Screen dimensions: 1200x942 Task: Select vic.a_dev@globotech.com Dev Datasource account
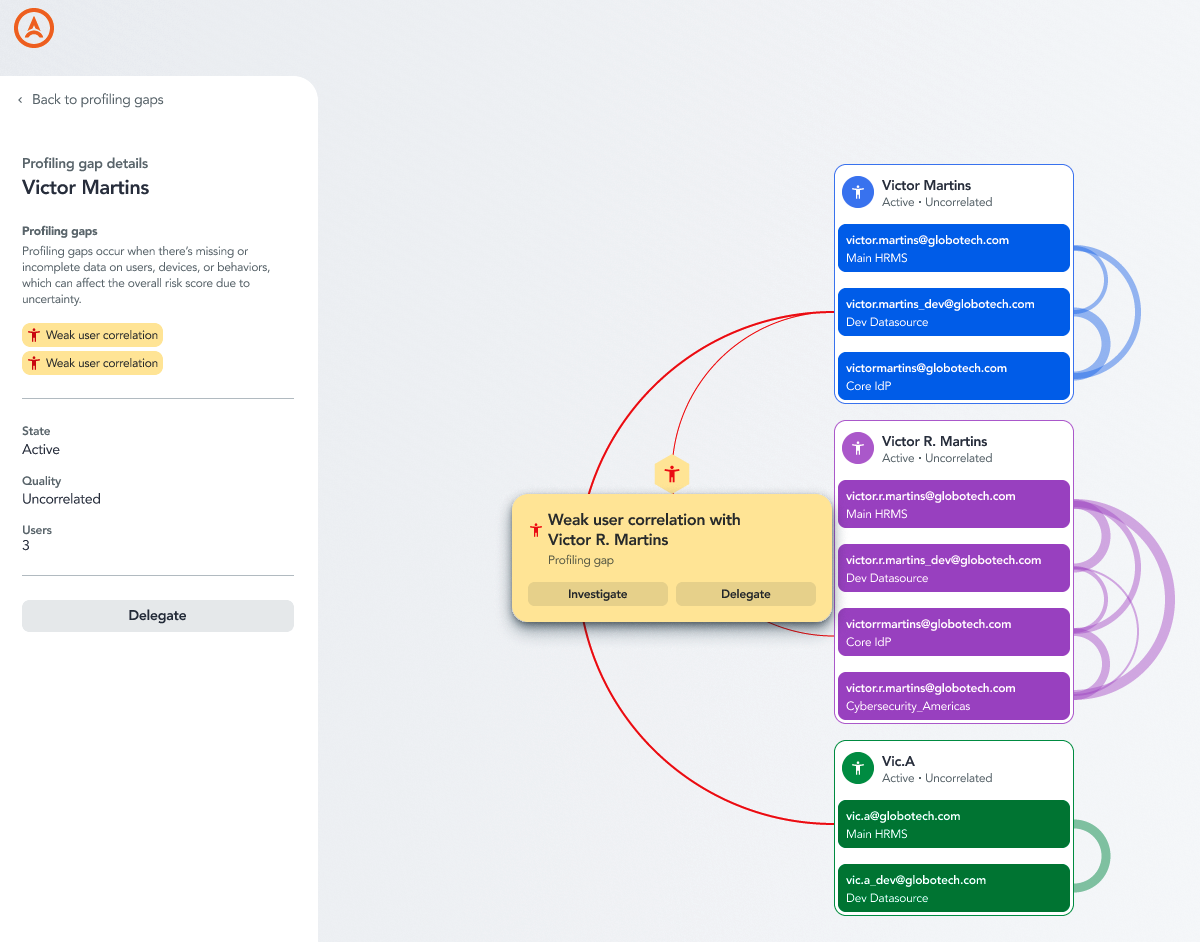point(953,888)
